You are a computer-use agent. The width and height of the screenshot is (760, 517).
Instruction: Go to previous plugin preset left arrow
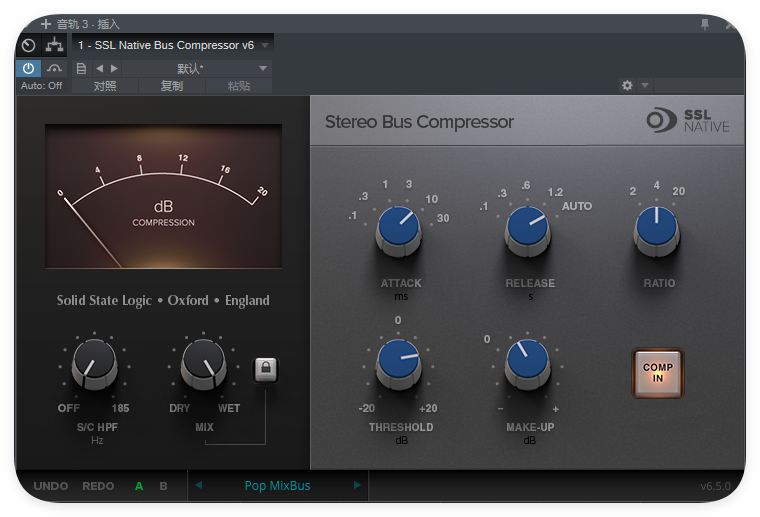198,485
